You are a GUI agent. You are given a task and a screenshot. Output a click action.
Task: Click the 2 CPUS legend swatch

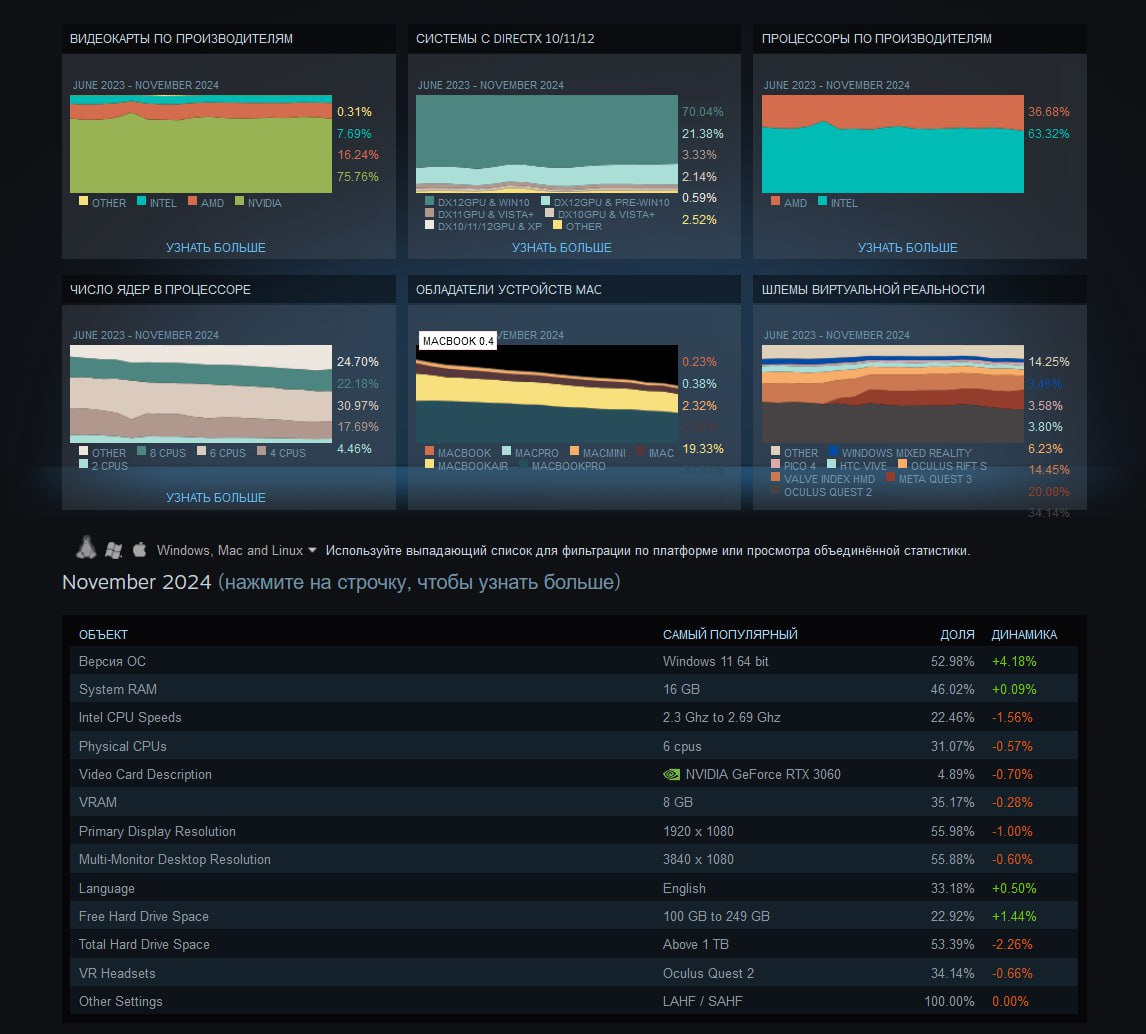click(83, 464)
